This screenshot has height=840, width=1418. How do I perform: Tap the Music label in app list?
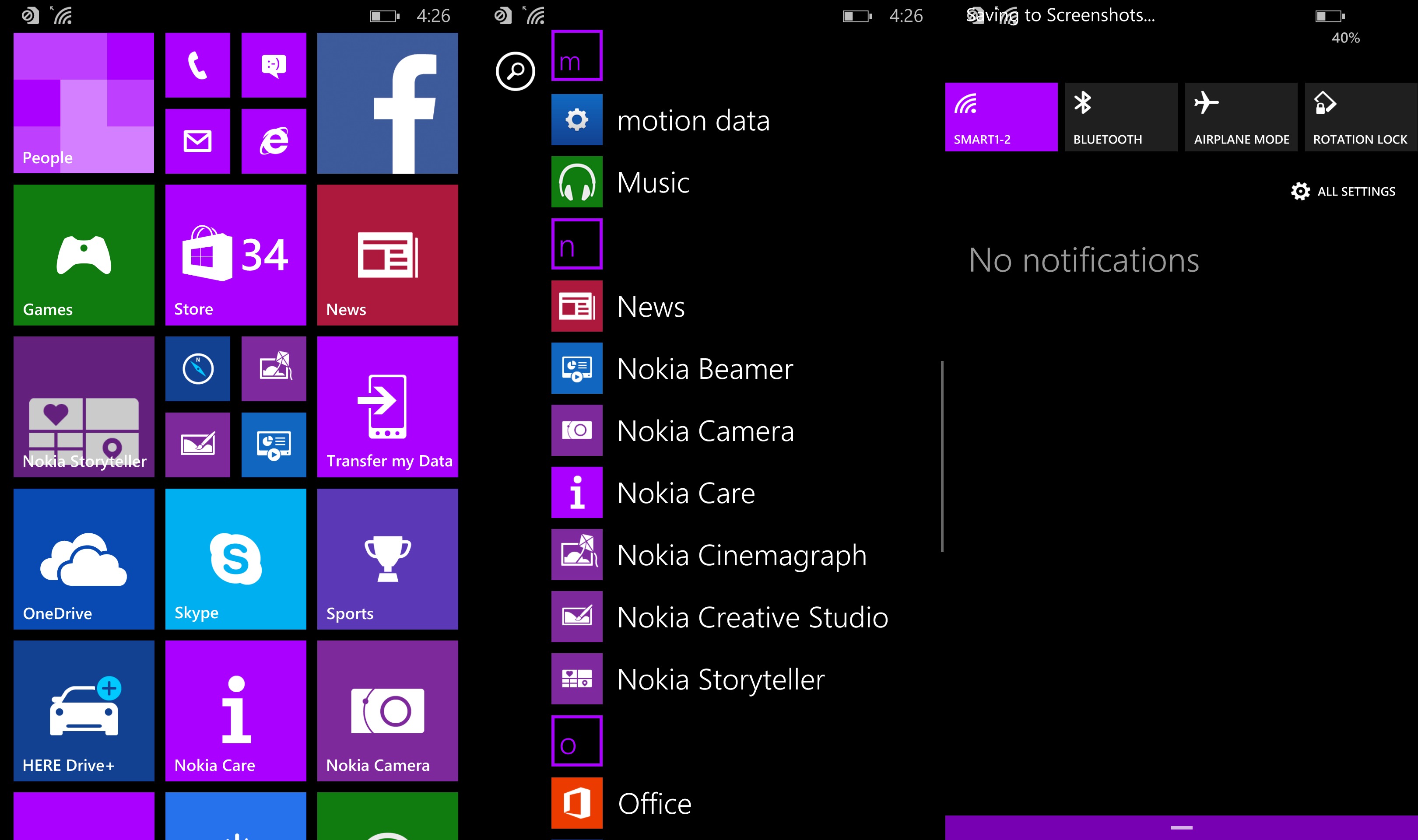[x=653, y=183]
